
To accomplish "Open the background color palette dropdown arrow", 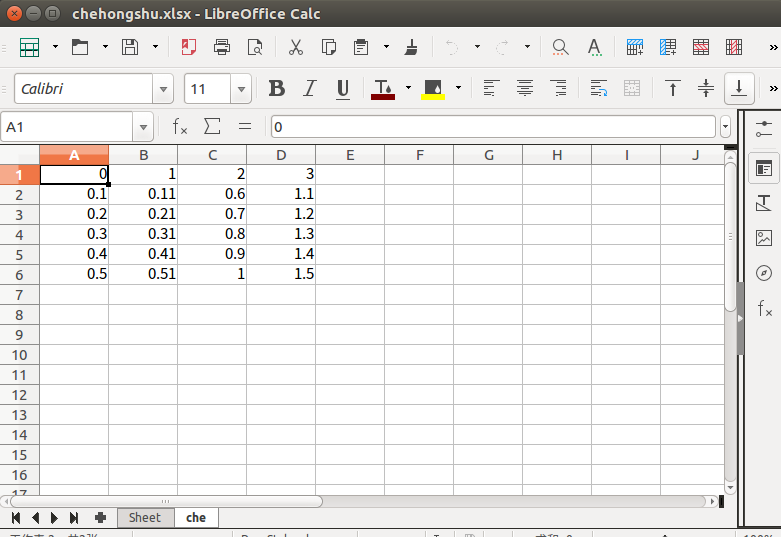I will coord(458,88).
